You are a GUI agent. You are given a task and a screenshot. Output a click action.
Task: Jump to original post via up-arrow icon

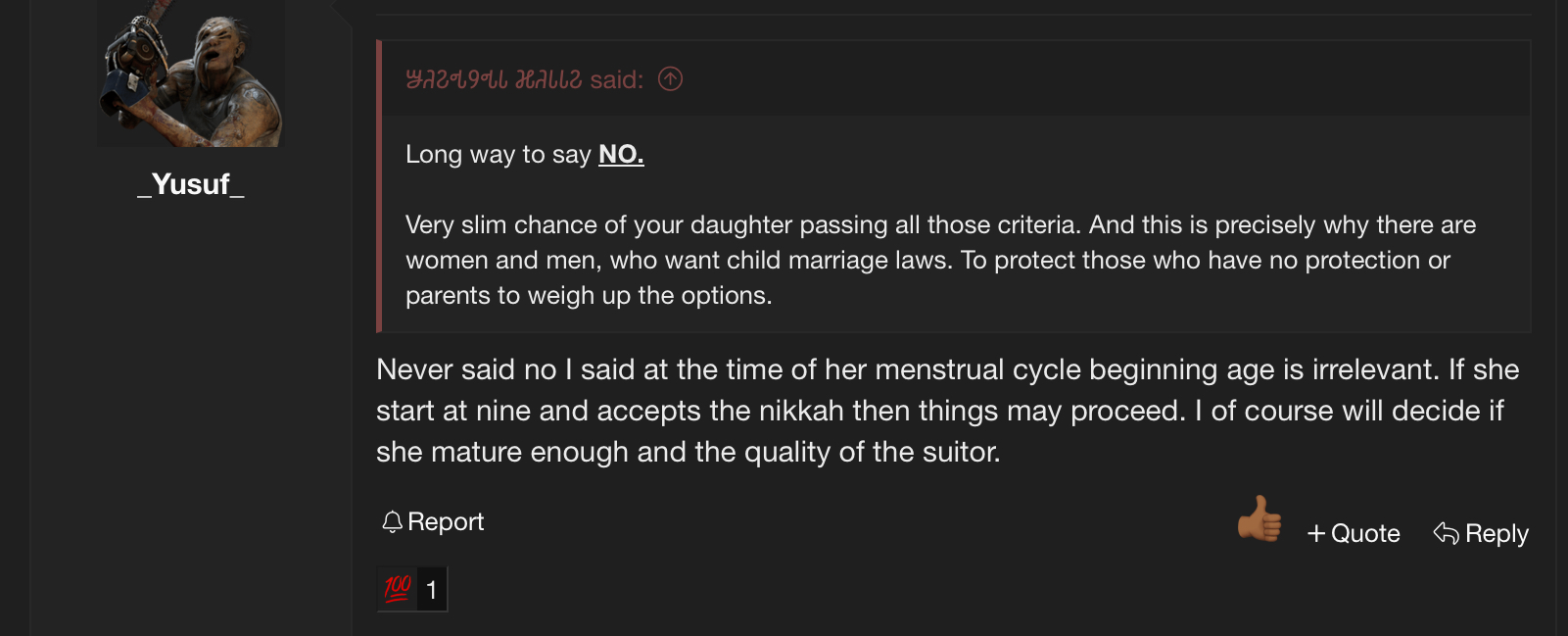coord(670,78)
